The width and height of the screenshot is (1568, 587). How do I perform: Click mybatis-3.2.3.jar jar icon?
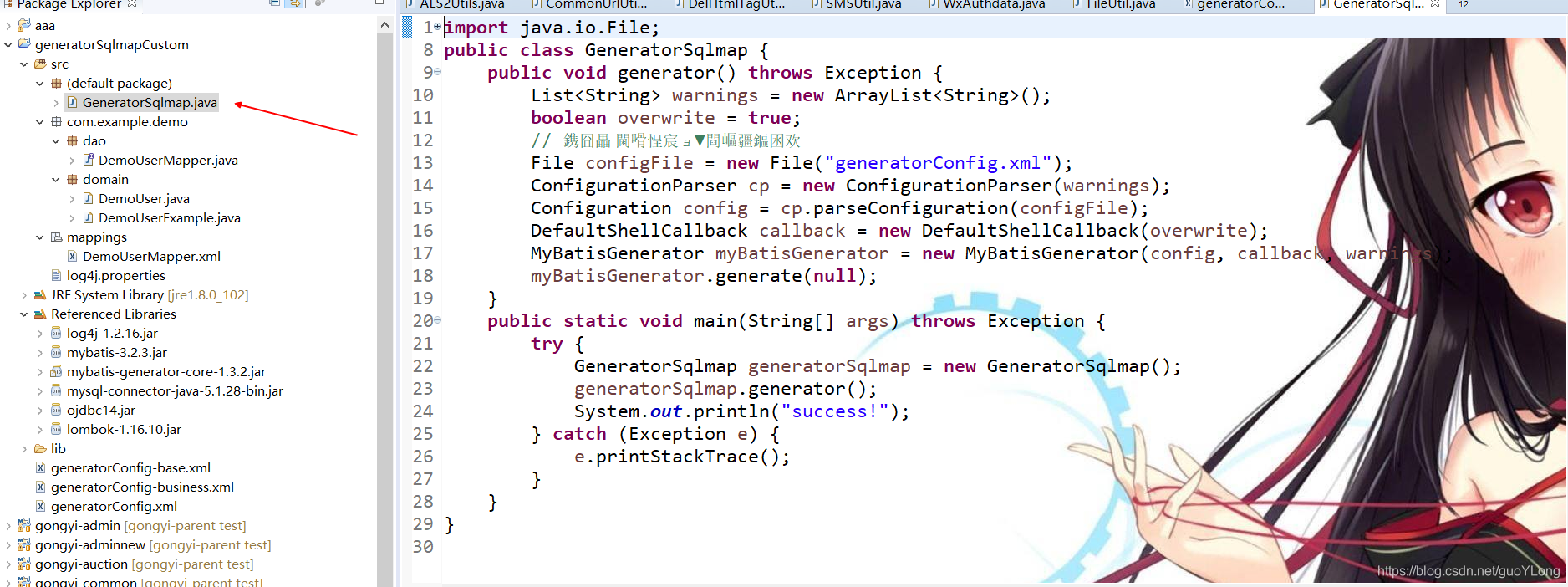click(x=56, y=352)
